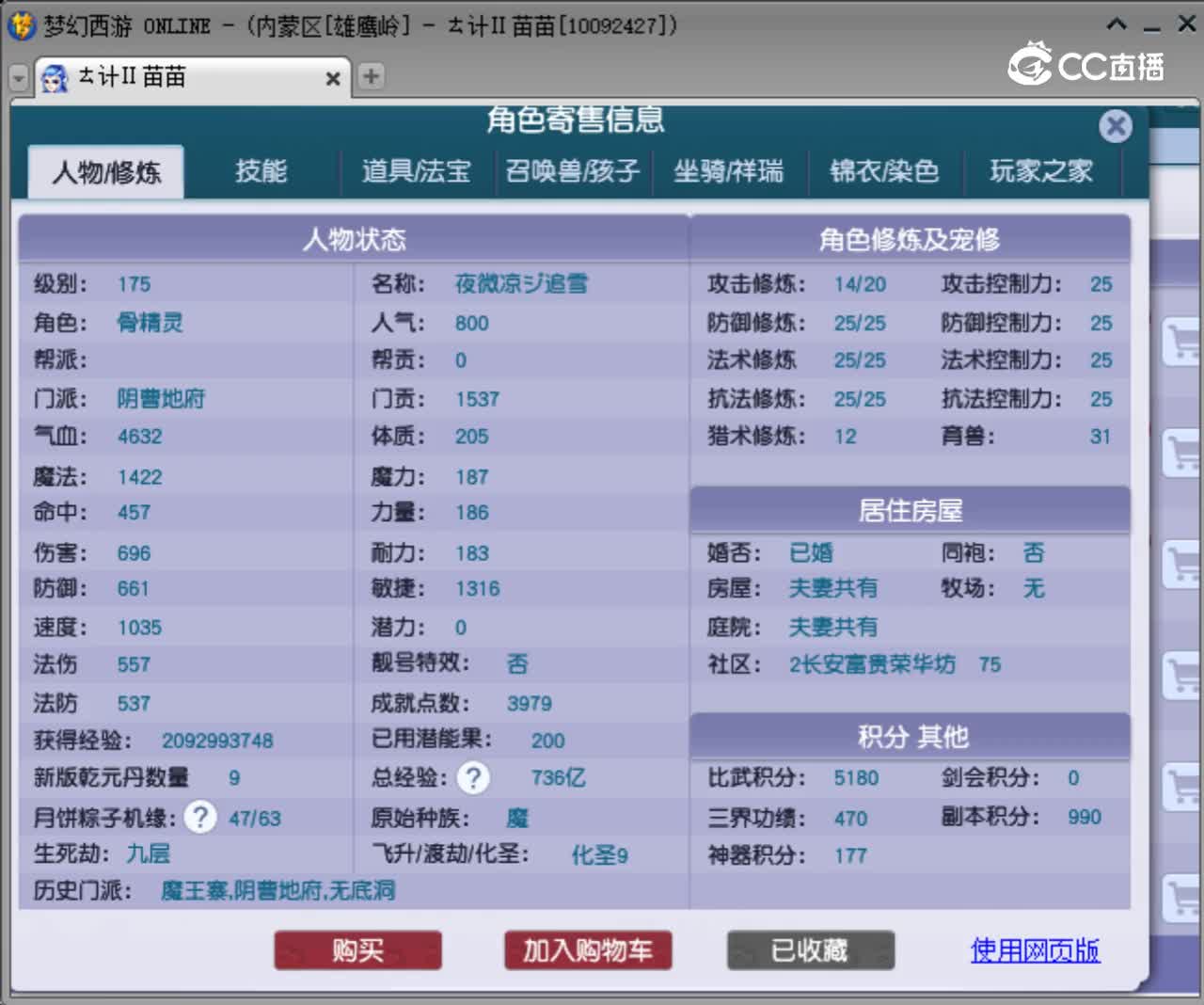The image size is (1204, 1005).
Task: Click the shopping cart icon beside 历史门派 row
Action: (x=1181, y=898)
